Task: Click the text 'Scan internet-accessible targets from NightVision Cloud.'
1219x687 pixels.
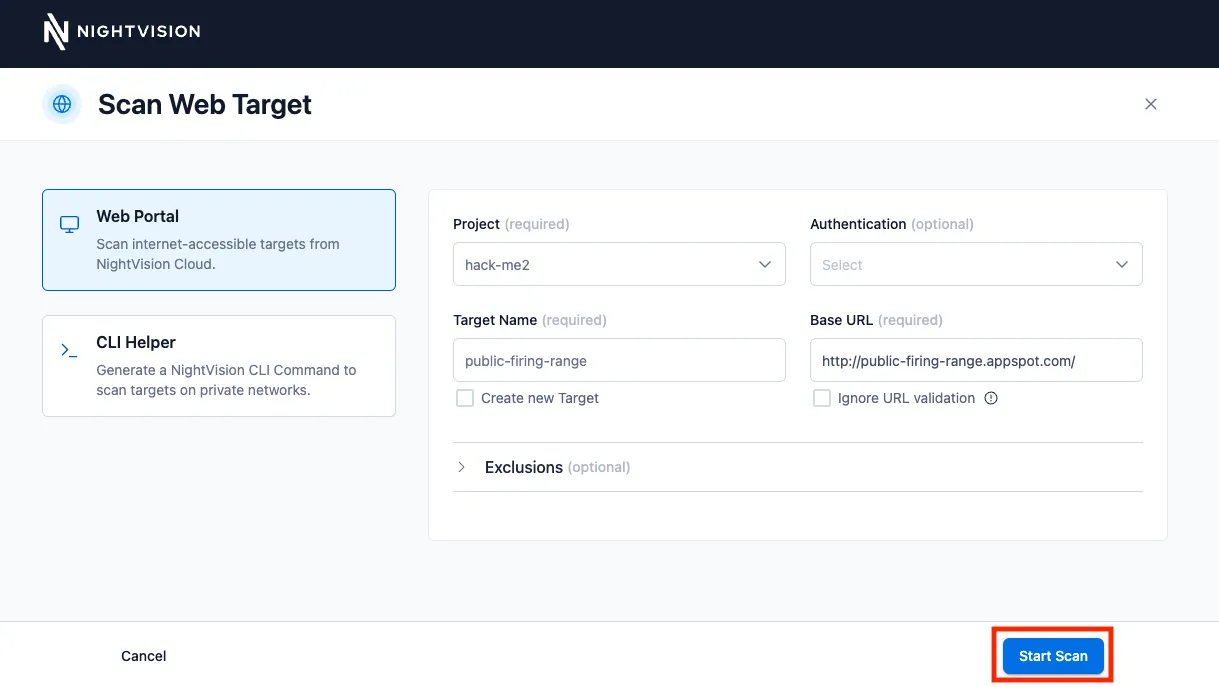Action: (x=218, y=254)
